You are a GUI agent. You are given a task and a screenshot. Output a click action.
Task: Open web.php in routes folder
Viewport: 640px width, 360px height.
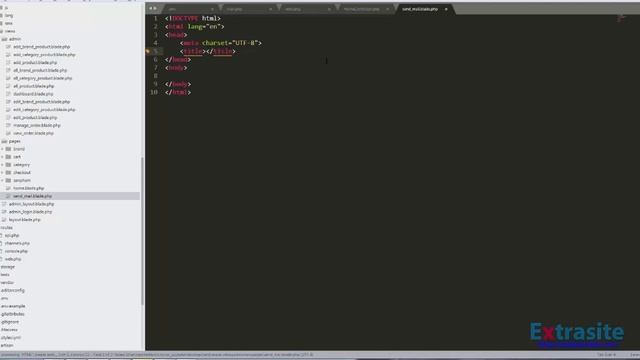tap(13, 259)
